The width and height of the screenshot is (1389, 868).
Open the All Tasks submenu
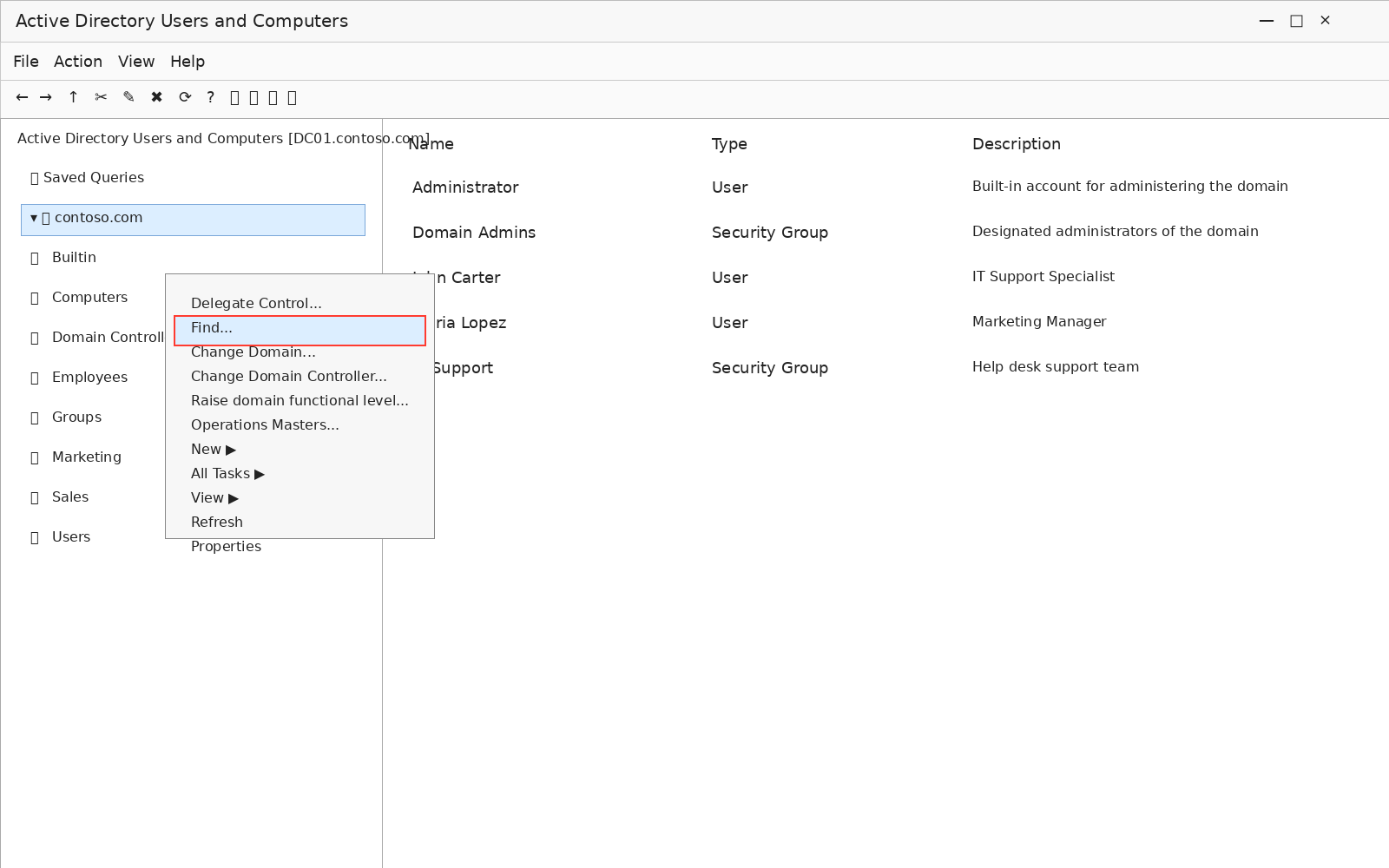click(x=227, y=473)
